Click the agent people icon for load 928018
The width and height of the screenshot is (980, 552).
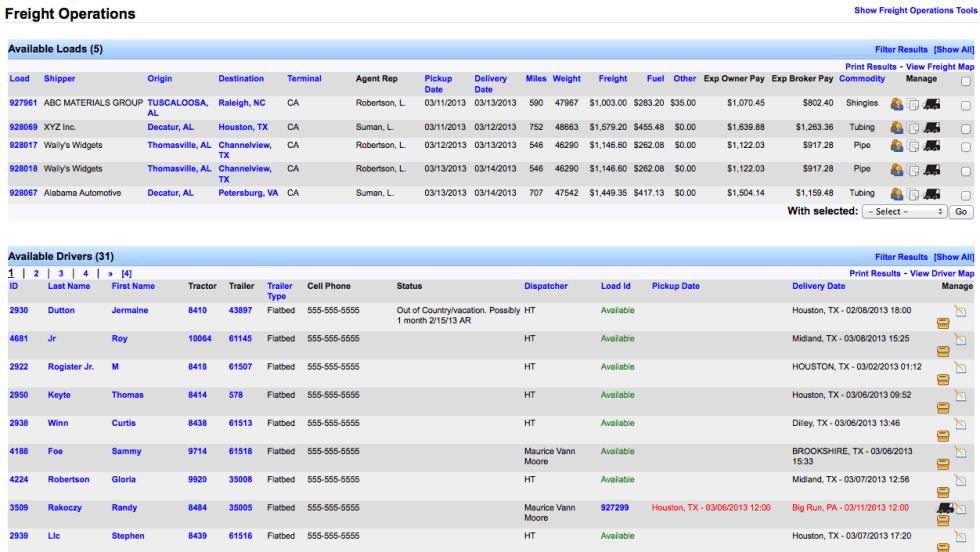(x=897, y=170)
